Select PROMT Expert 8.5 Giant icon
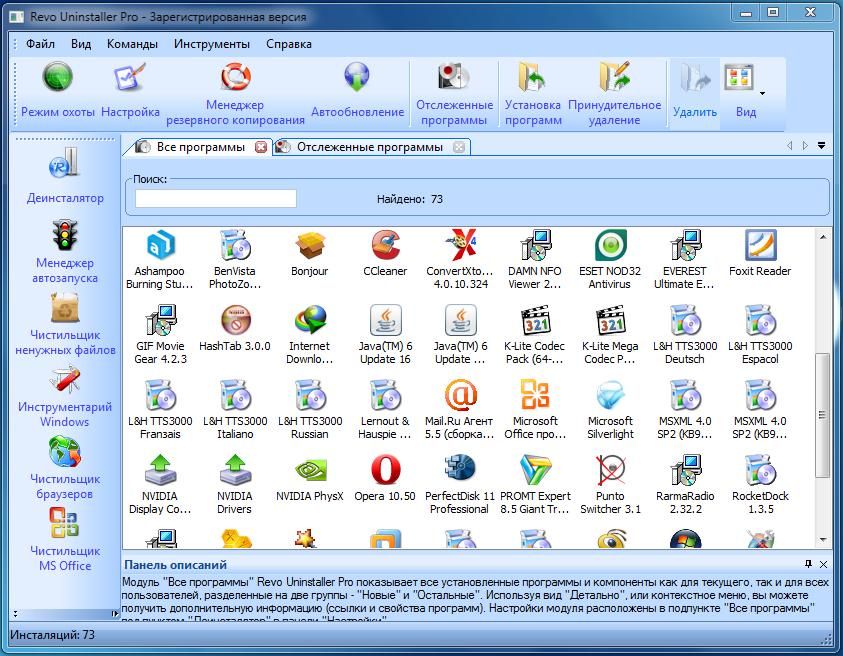 point(535,470)
